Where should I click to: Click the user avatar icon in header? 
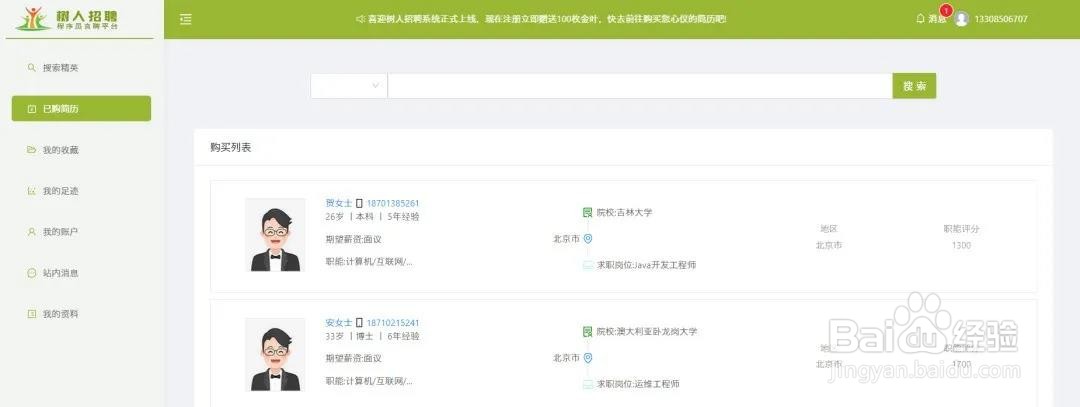point(962,19)
